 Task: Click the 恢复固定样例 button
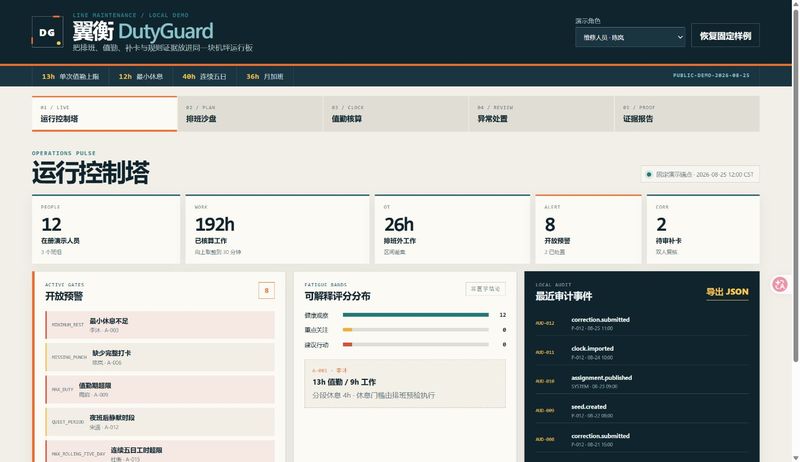[725, 36]
